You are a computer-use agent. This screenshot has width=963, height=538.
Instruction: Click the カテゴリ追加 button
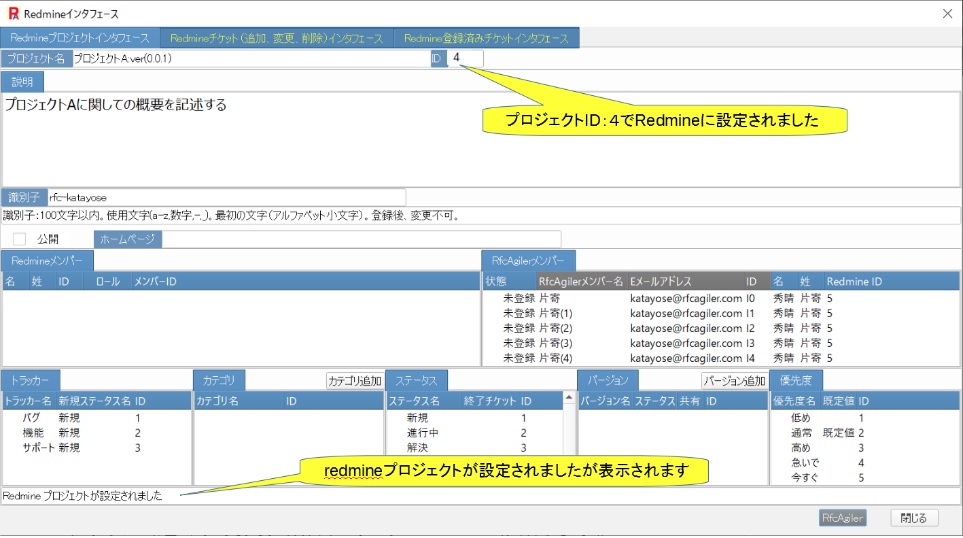click(355, 381)
